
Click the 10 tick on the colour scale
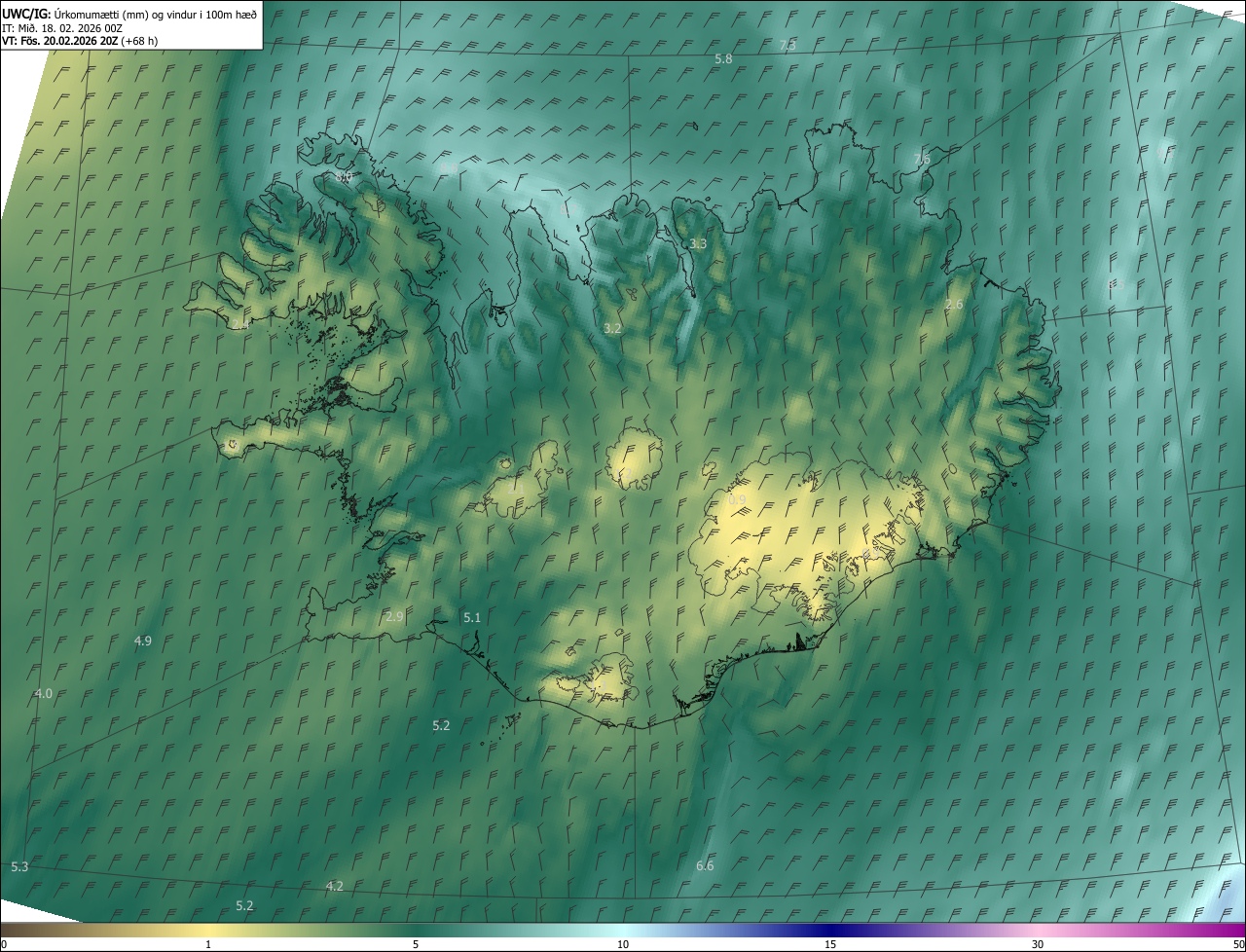(623, 944)
